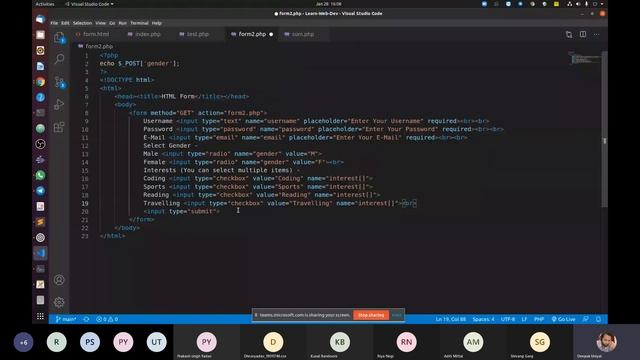
Task: Launch Google Chrome from the Ubuntu dock
Action: 40,82
